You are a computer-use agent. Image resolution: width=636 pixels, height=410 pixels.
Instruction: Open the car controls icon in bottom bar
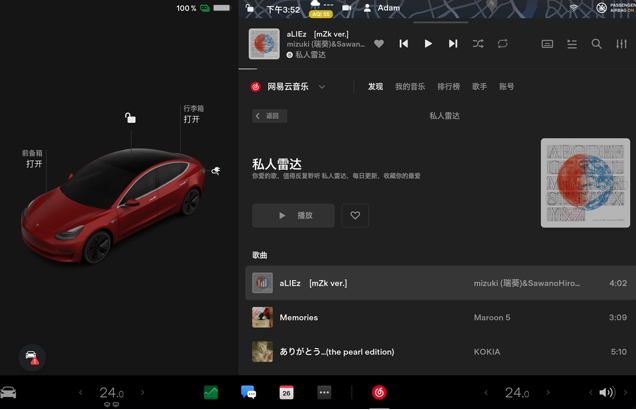(x=8, y=393)
